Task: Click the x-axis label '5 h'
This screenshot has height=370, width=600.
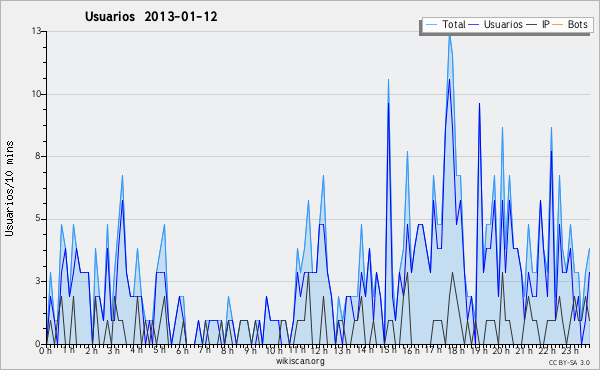Action: (x=159, y=350)
